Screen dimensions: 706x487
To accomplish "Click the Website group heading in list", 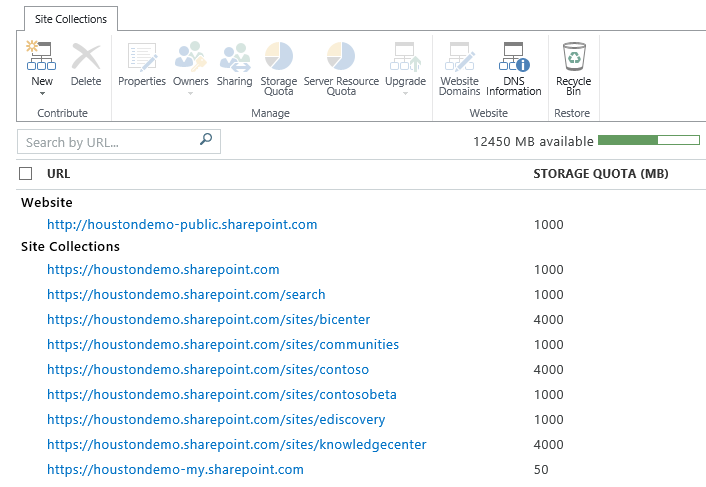I will [46, 203].
